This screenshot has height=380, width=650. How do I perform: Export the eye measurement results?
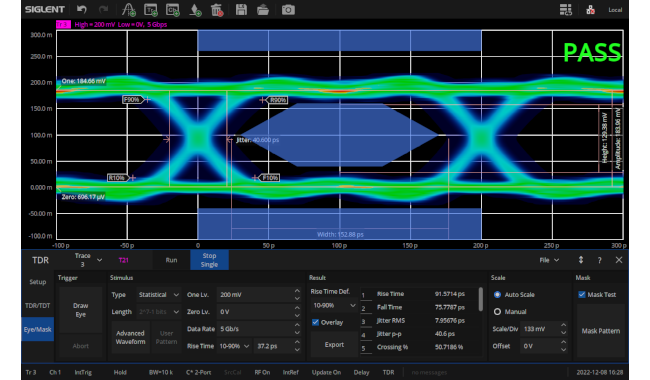334,344
